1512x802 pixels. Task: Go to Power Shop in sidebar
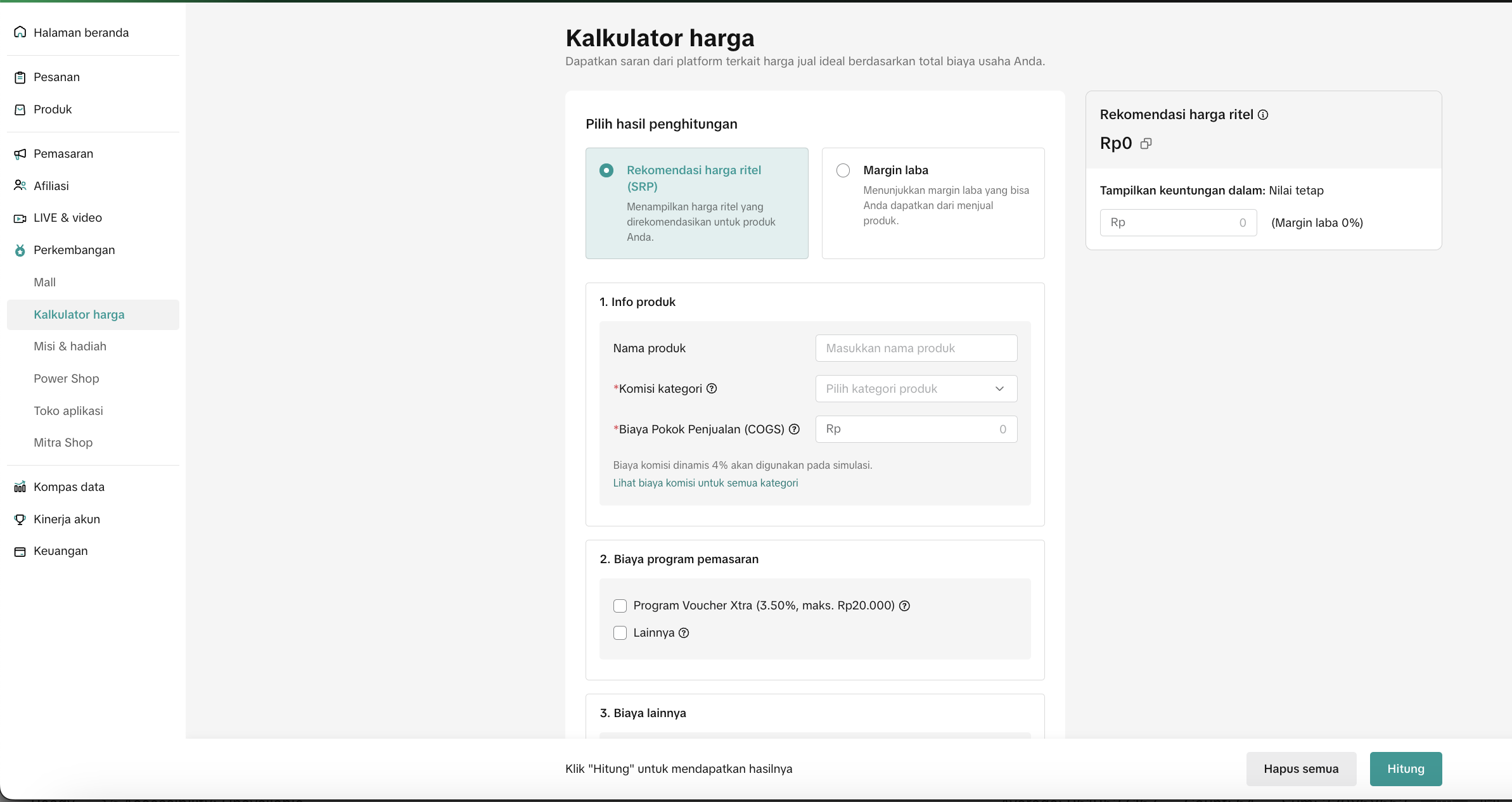click(67, 378)
